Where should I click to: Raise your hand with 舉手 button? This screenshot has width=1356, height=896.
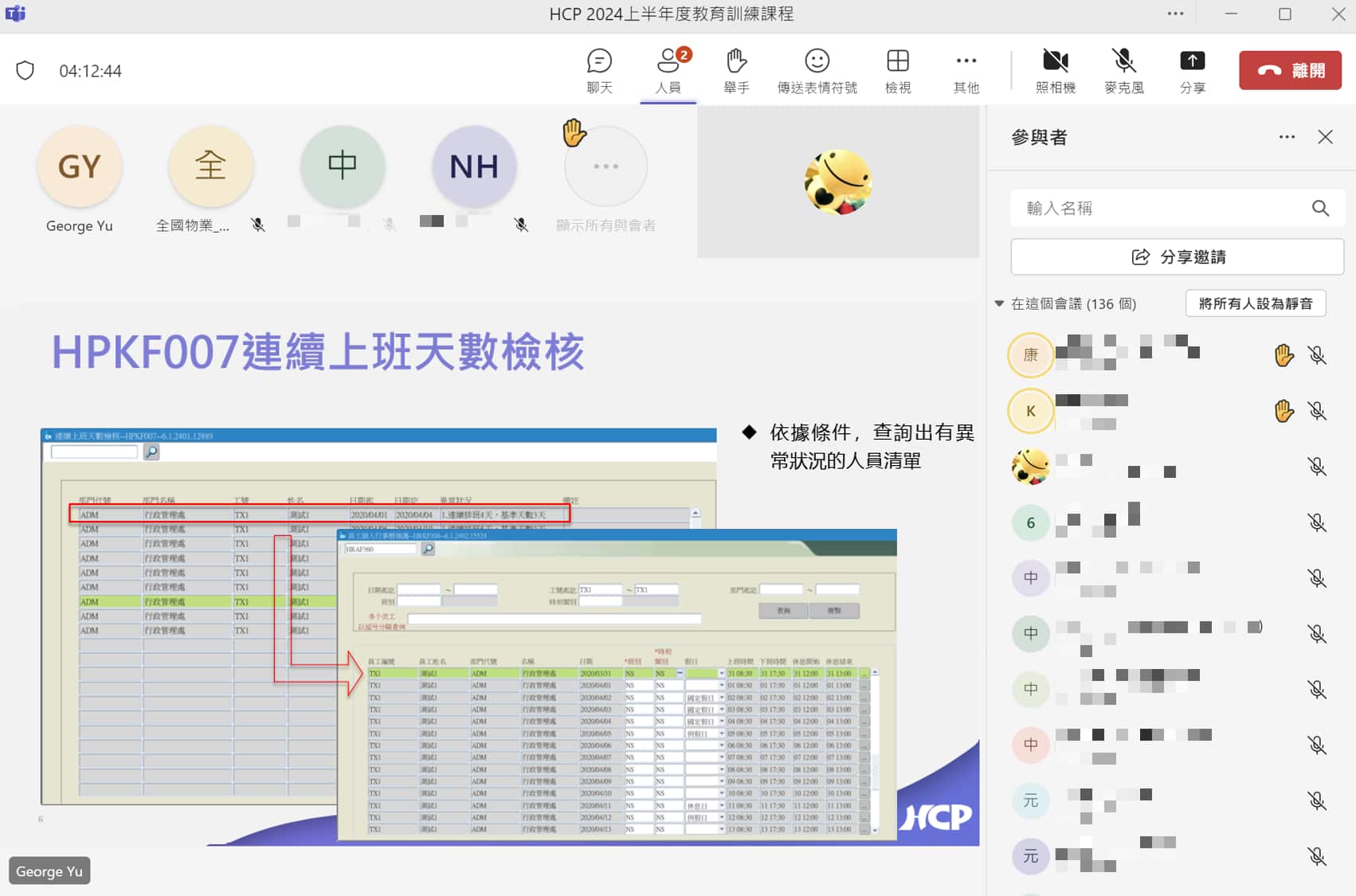click(x=736, y=70)
